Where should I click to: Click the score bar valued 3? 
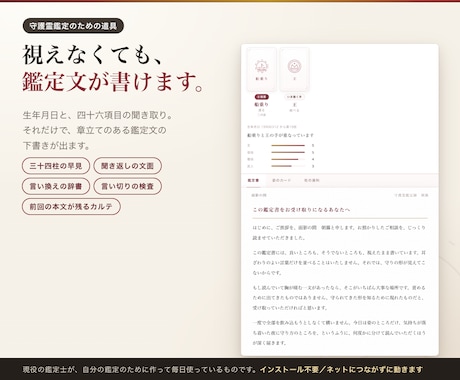(x=288, y=166)
